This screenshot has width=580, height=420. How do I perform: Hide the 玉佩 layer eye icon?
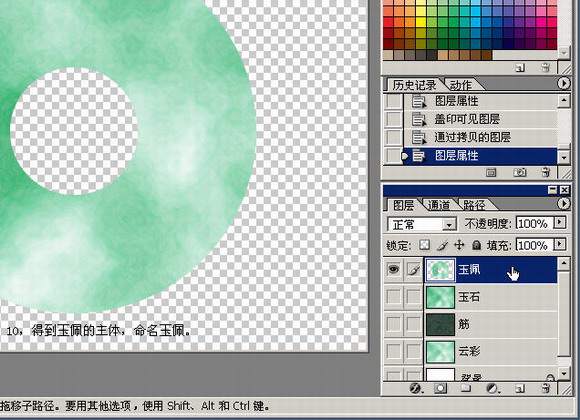click(x=394, y=270)
